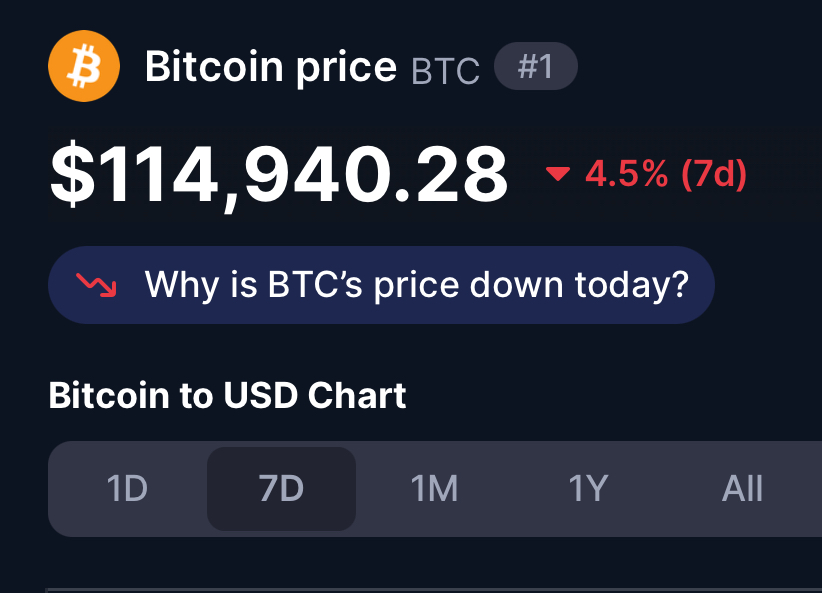Image resolution: width=822 pixels, height=593 pixels.
Task: Click the (7d) period label
Action: tap(714, 174)
